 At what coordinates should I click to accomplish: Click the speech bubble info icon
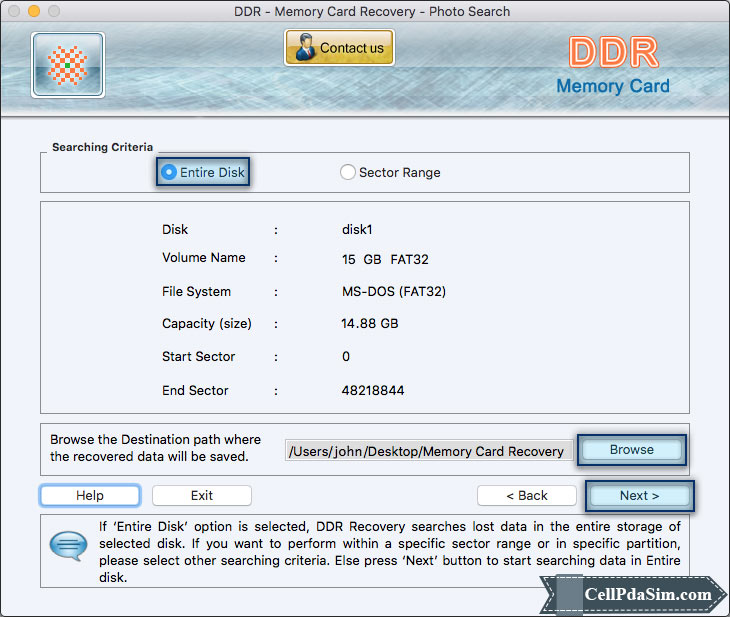68,546
